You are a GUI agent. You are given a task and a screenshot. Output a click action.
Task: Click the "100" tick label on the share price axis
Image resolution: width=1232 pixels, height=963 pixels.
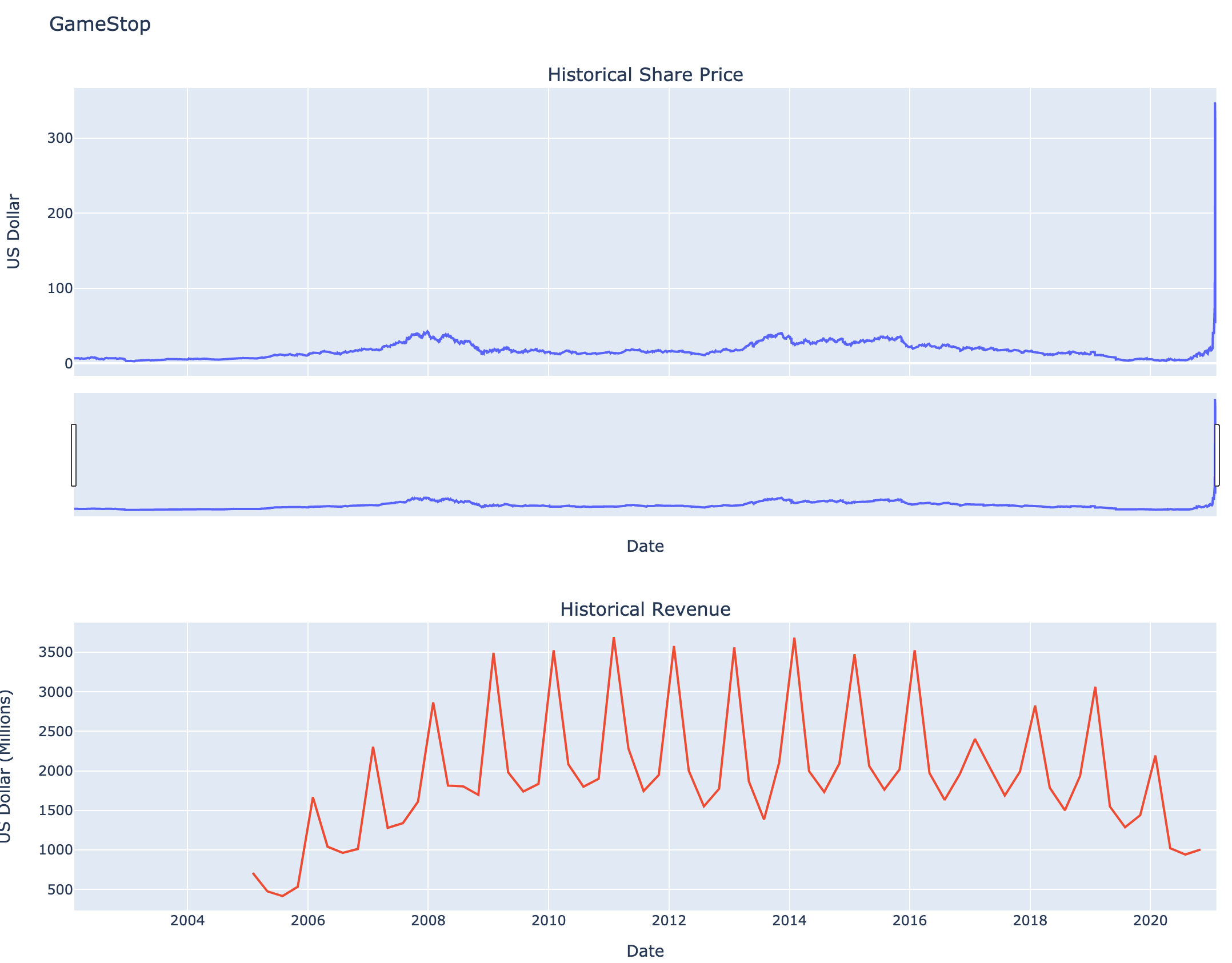pos(60,288)
